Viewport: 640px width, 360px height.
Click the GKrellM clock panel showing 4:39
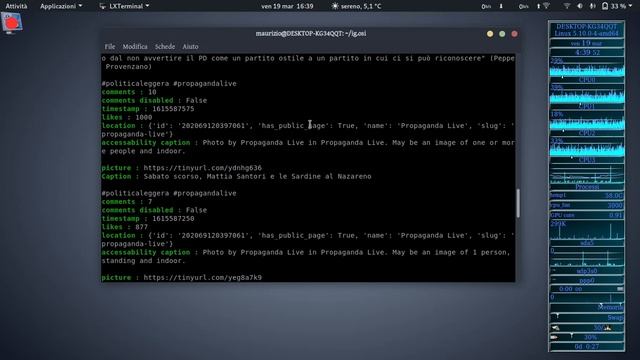pos(587,52)
